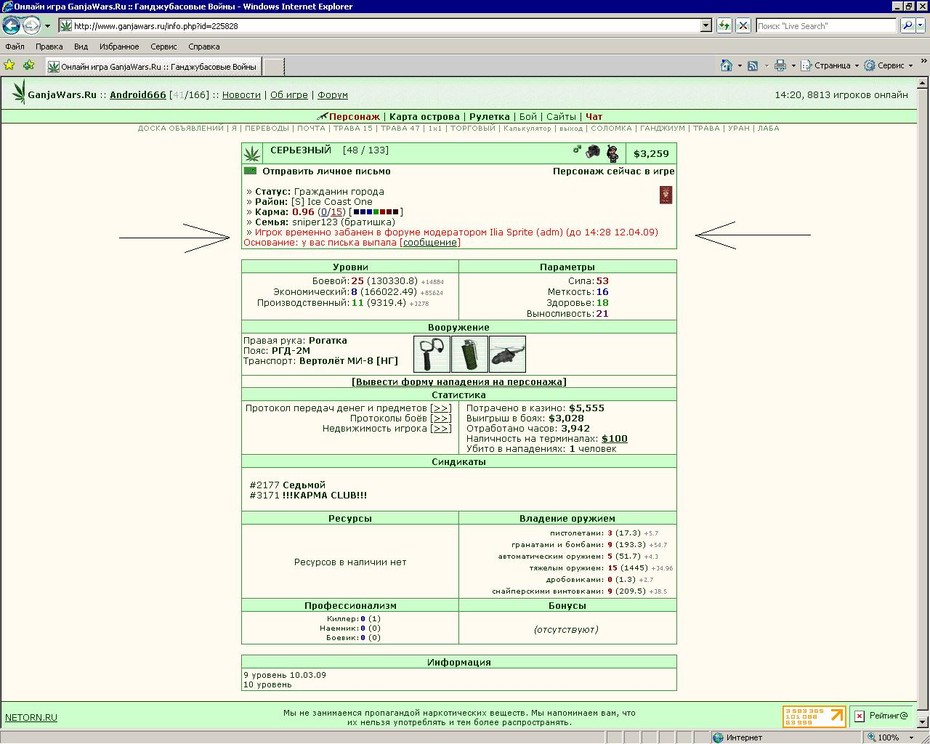
Task: Click the $100 terminal cash link
Action: [614, 438]
